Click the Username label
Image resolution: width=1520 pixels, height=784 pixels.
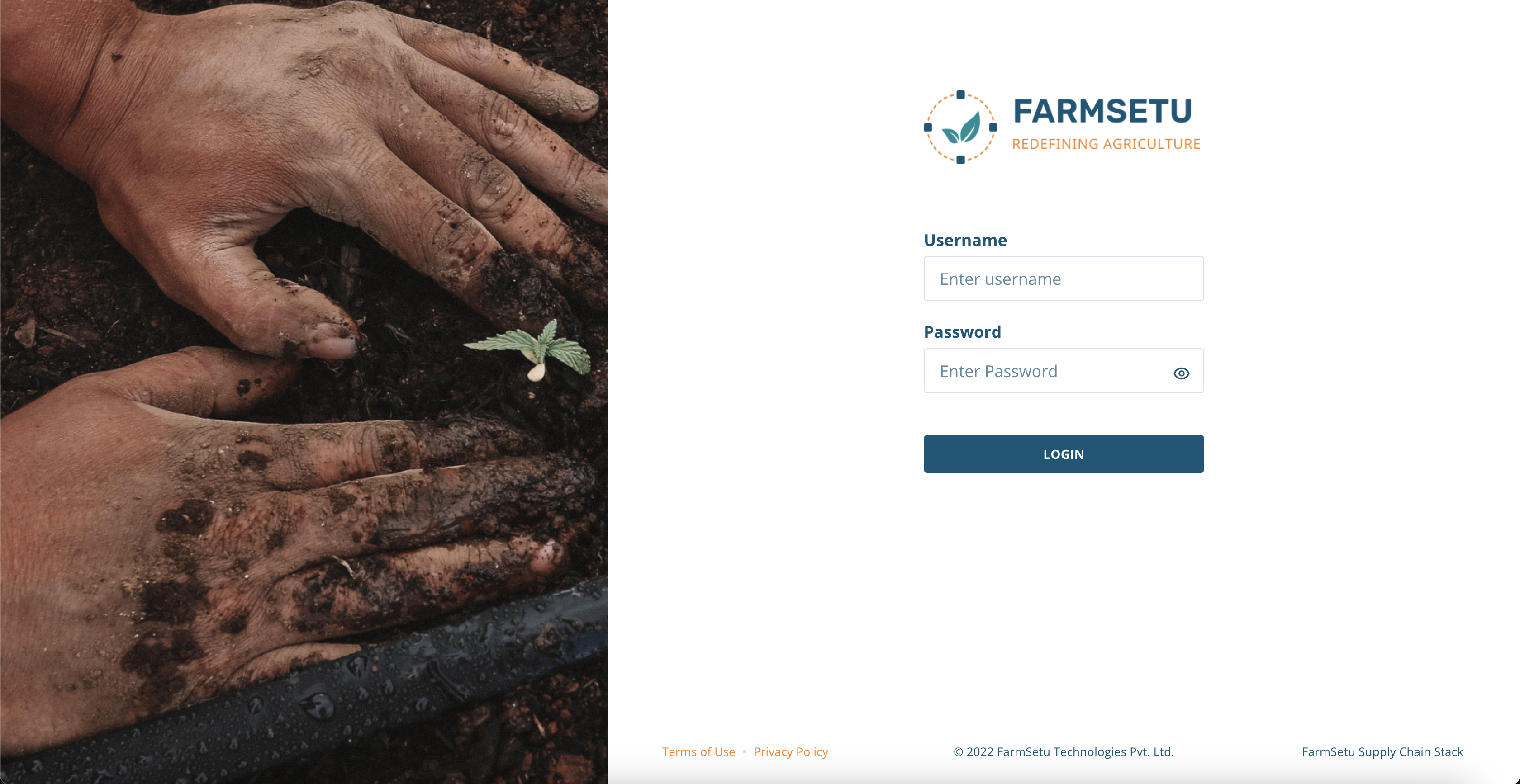coord(965,240)
